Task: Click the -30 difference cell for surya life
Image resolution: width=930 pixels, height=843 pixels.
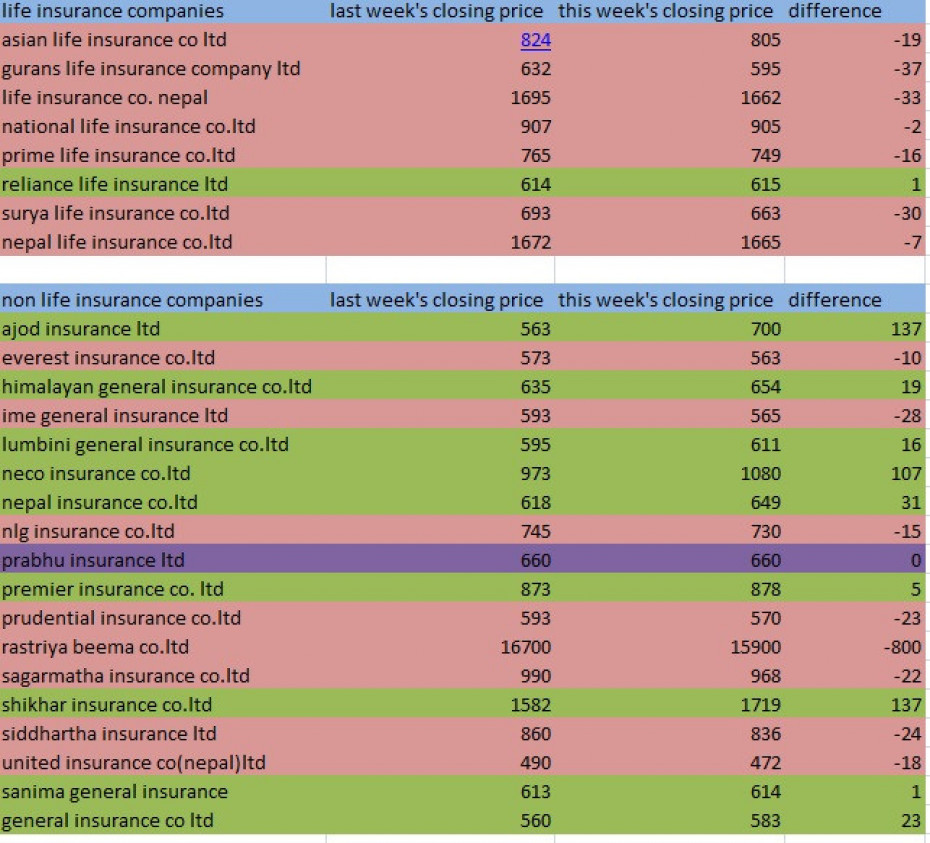Action: pos(855,213)
